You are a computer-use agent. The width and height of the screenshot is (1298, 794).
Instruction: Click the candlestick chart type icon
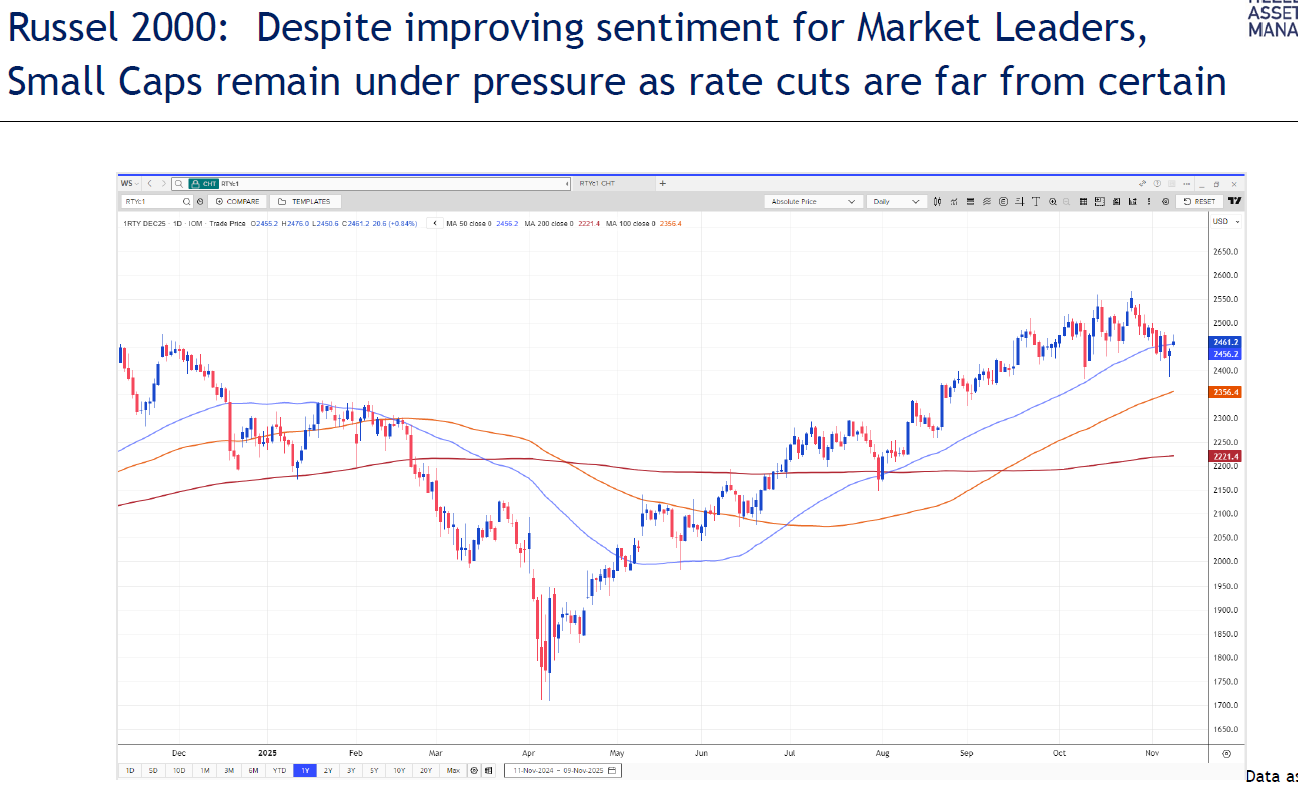pyautogui.click(x=938, y=201)
